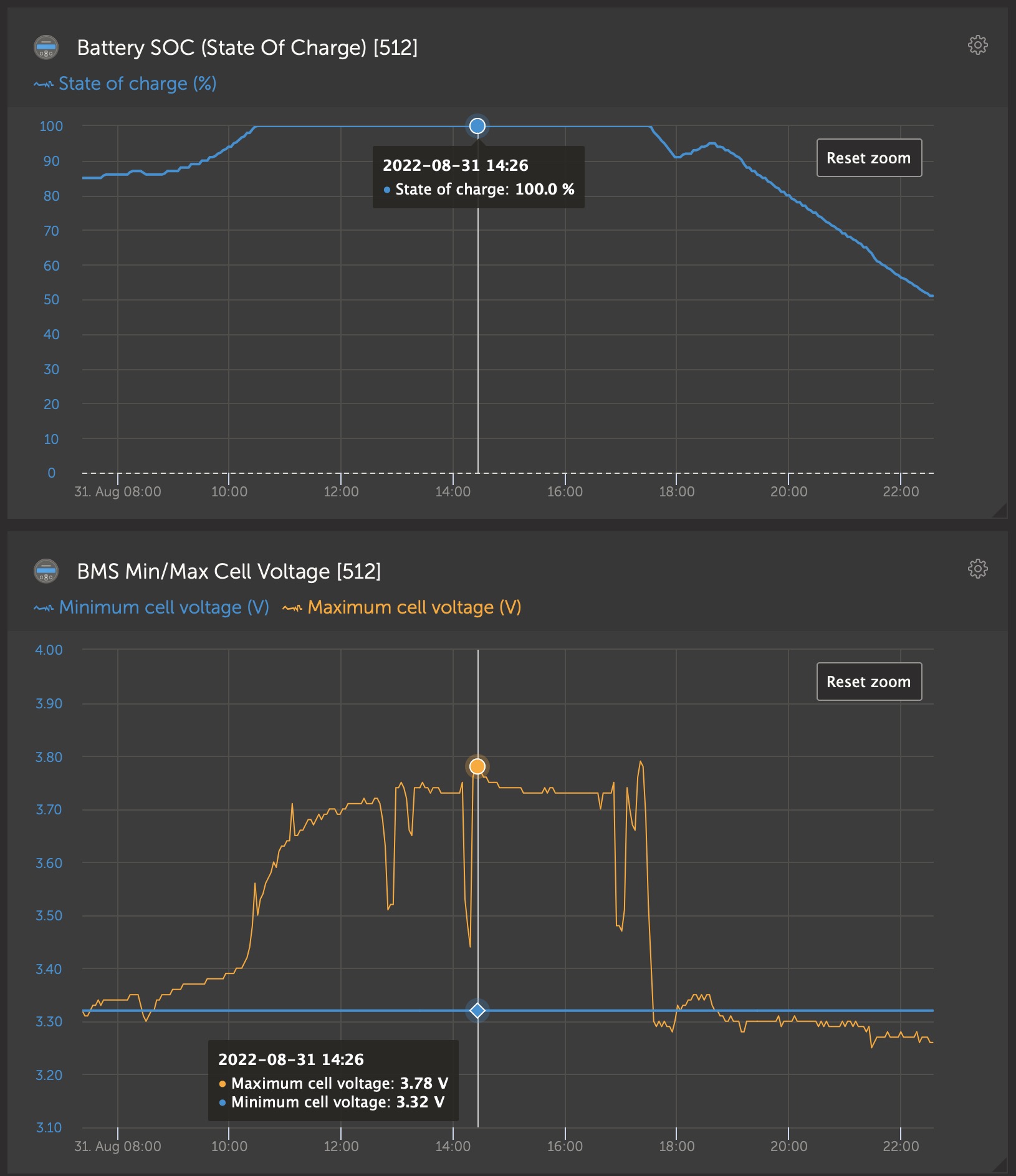Click the State of charge 100.0 % tooltip
Screen dimensions: 1016x1176
pyautogui.click(x=478, y=177)
